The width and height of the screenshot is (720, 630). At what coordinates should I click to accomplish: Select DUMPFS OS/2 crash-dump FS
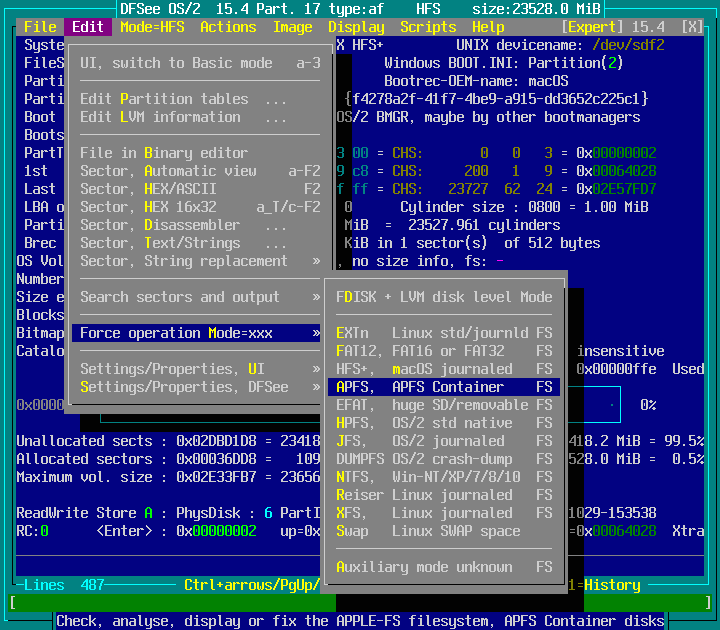click(x=444, y=459)
